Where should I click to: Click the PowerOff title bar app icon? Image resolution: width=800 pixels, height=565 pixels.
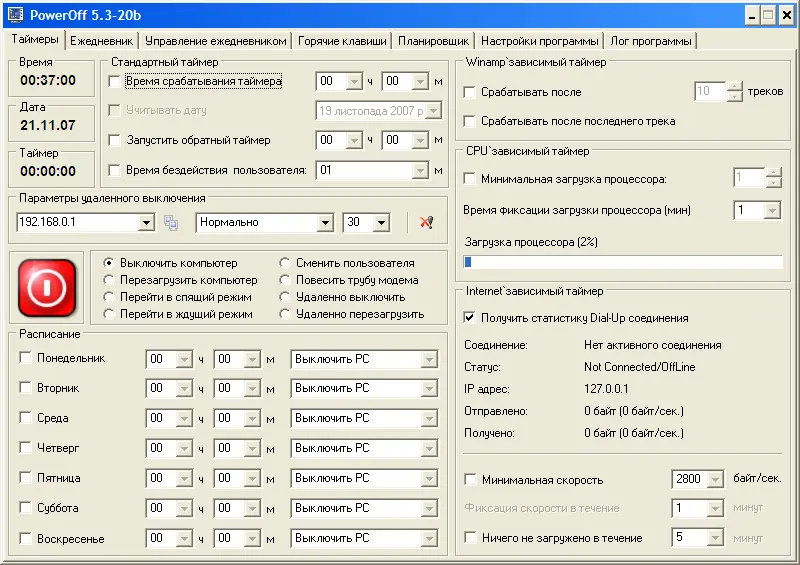coord(15,14)
